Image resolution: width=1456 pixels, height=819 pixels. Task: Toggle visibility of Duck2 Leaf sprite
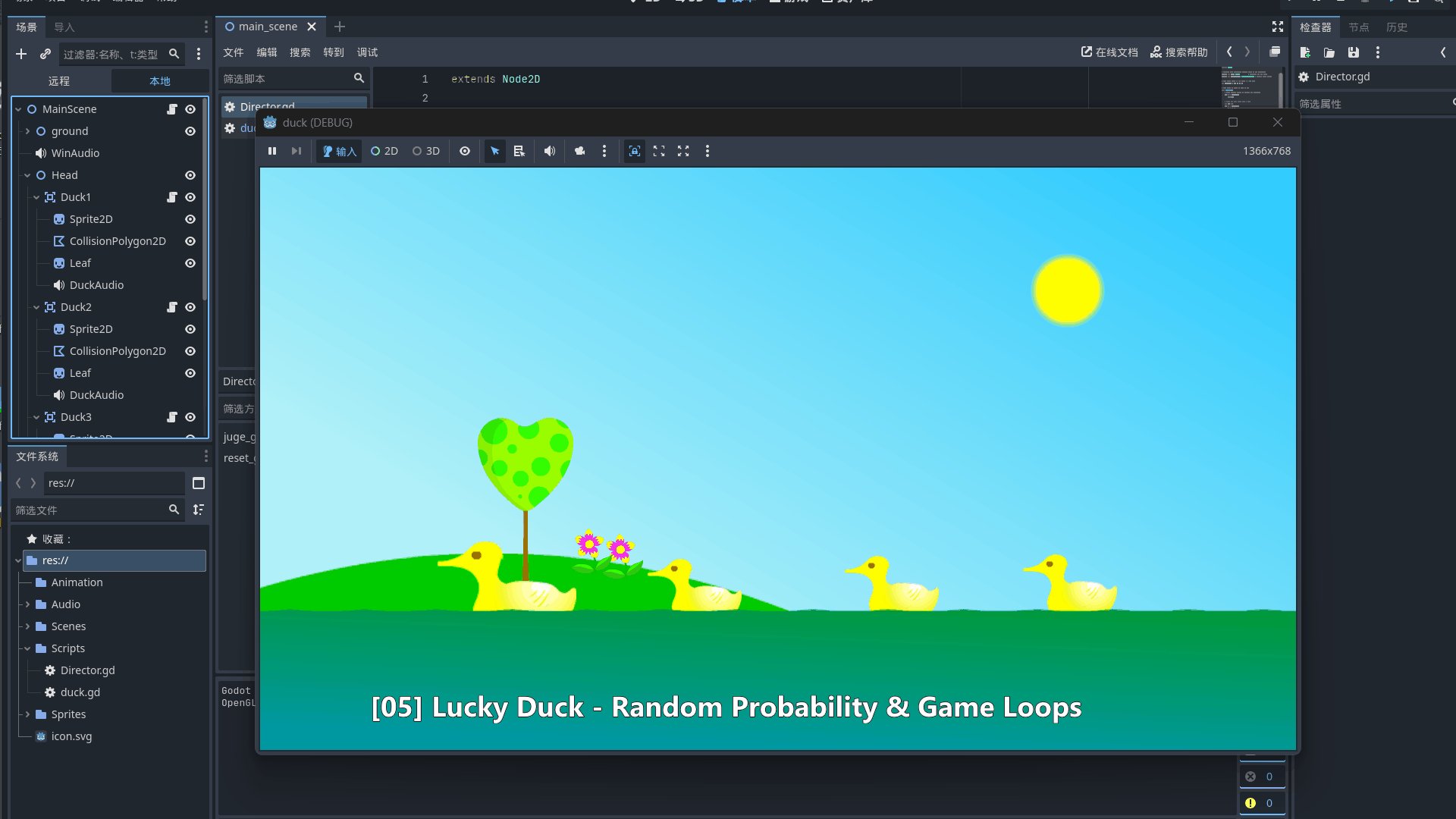(x=190, y=373)
